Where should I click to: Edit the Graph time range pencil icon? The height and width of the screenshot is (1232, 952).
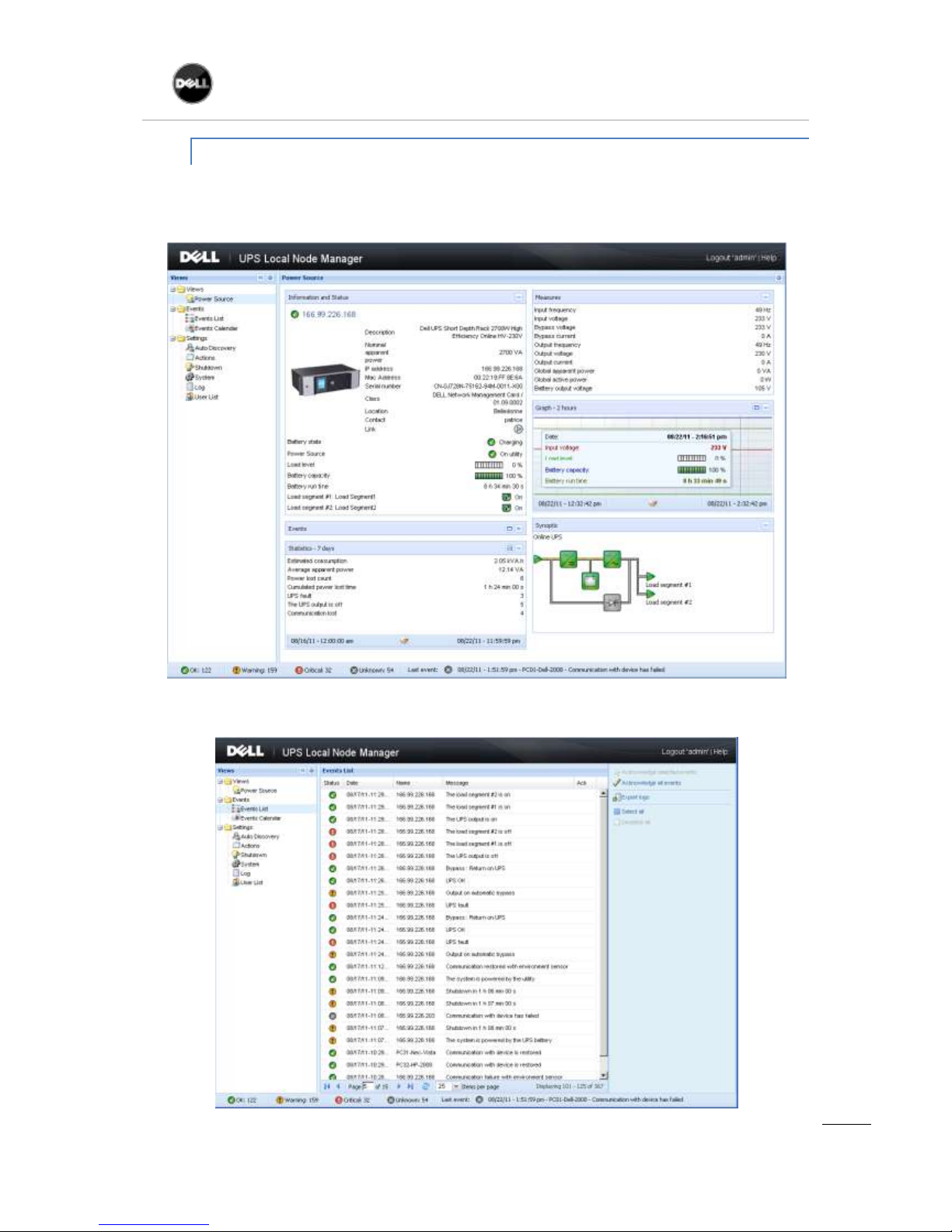point(653,504)
